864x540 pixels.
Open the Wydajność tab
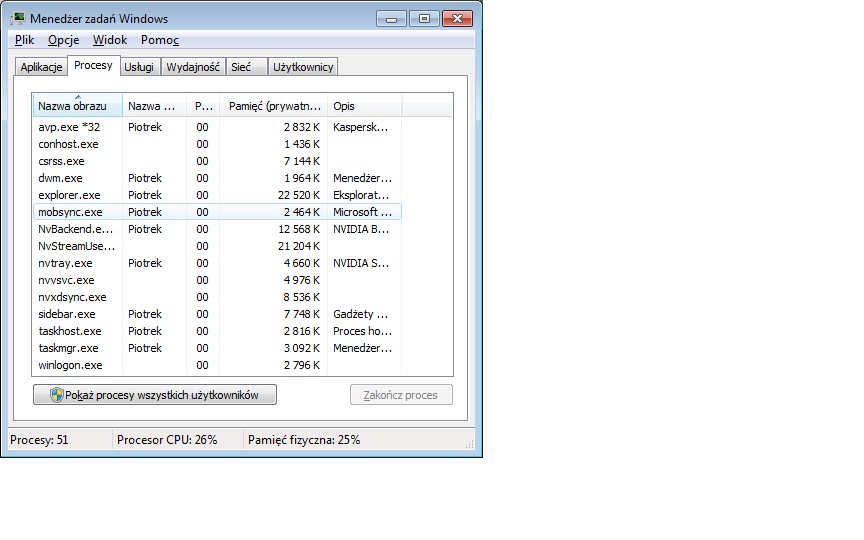coord(193,67)
